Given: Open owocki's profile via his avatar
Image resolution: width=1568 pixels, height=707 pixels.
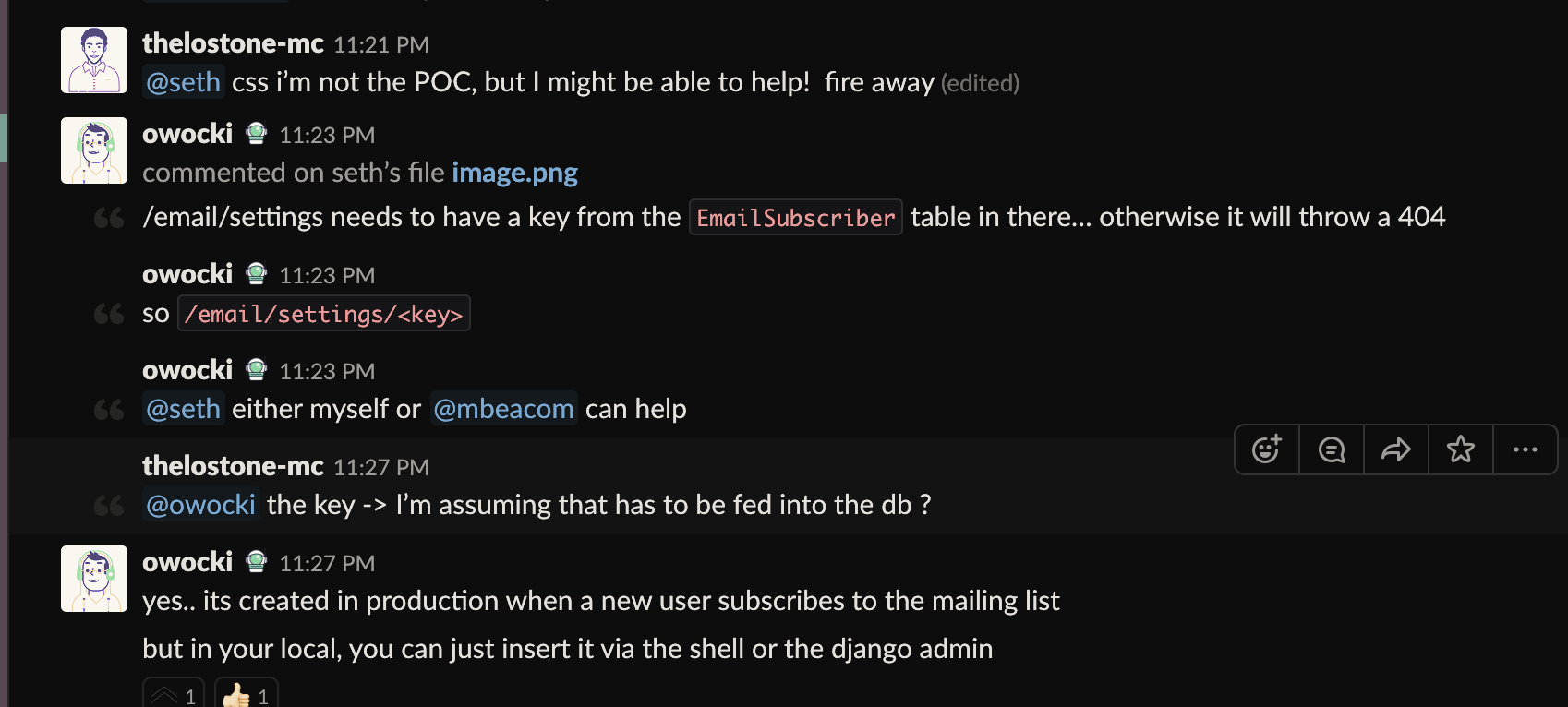Looking at the screenshot, I should click(93, 579).
